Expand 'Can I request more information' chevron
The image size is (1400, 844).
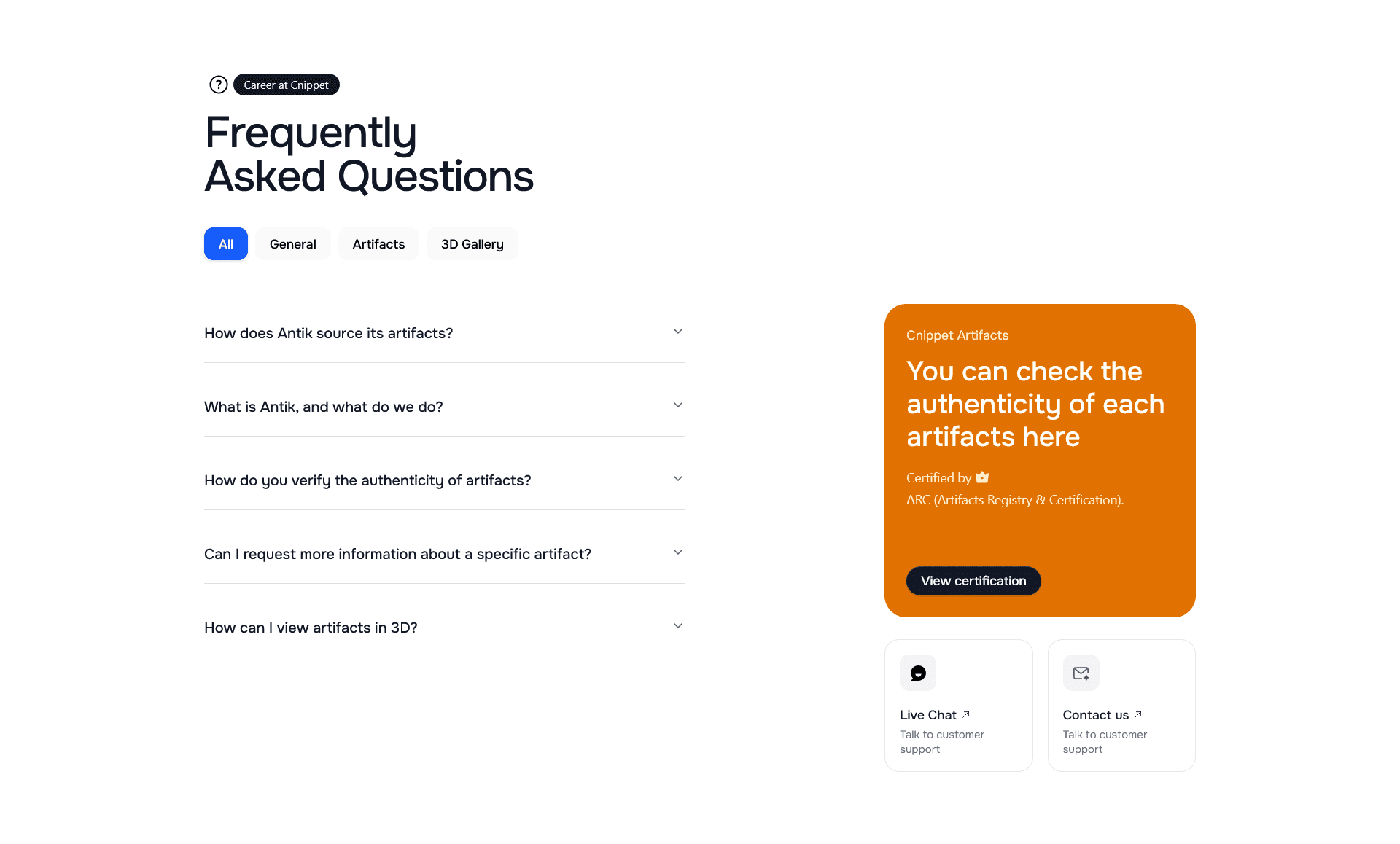point(678,552)
